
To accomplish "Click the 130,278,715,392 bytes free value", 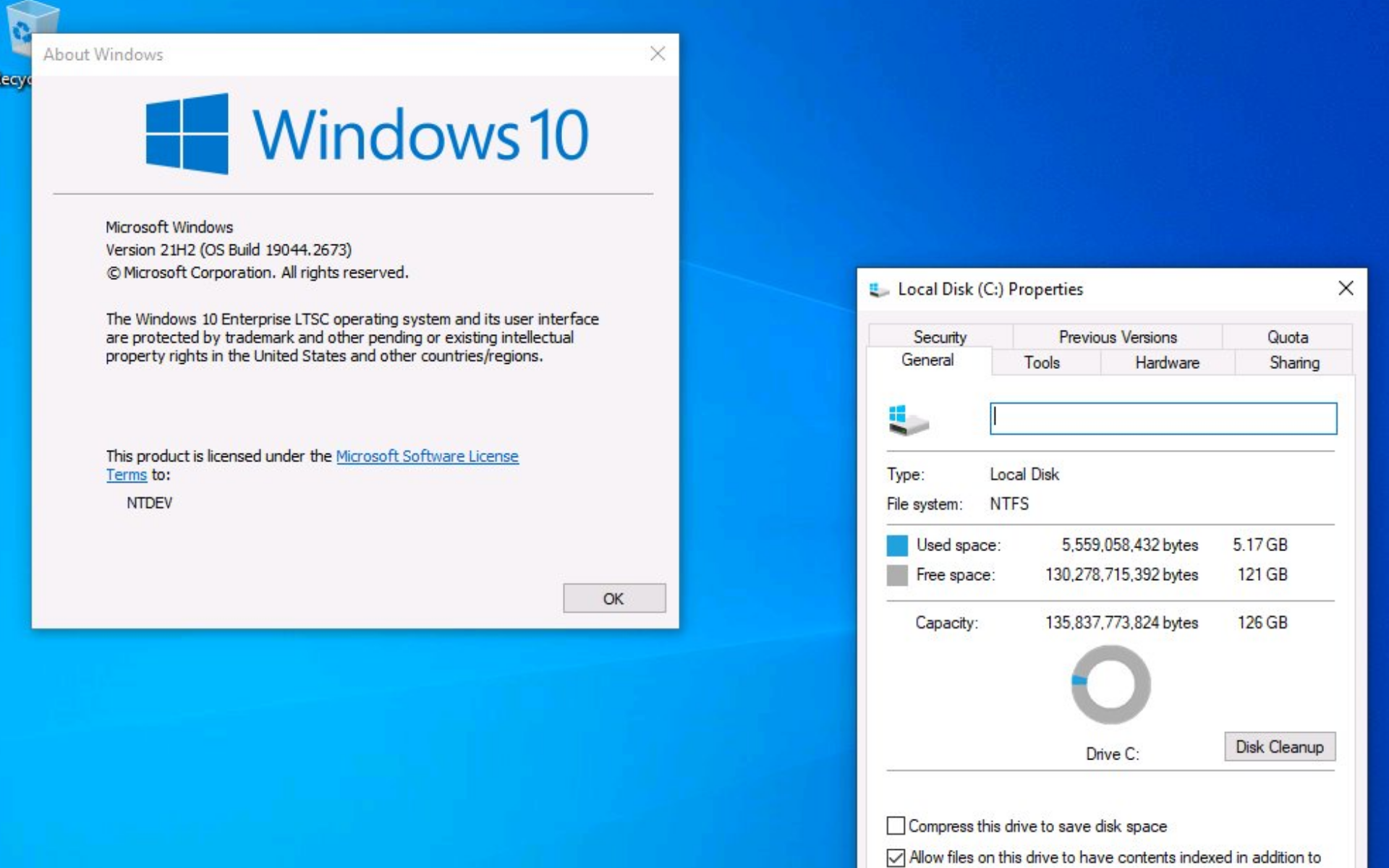I will (1121, 574).
